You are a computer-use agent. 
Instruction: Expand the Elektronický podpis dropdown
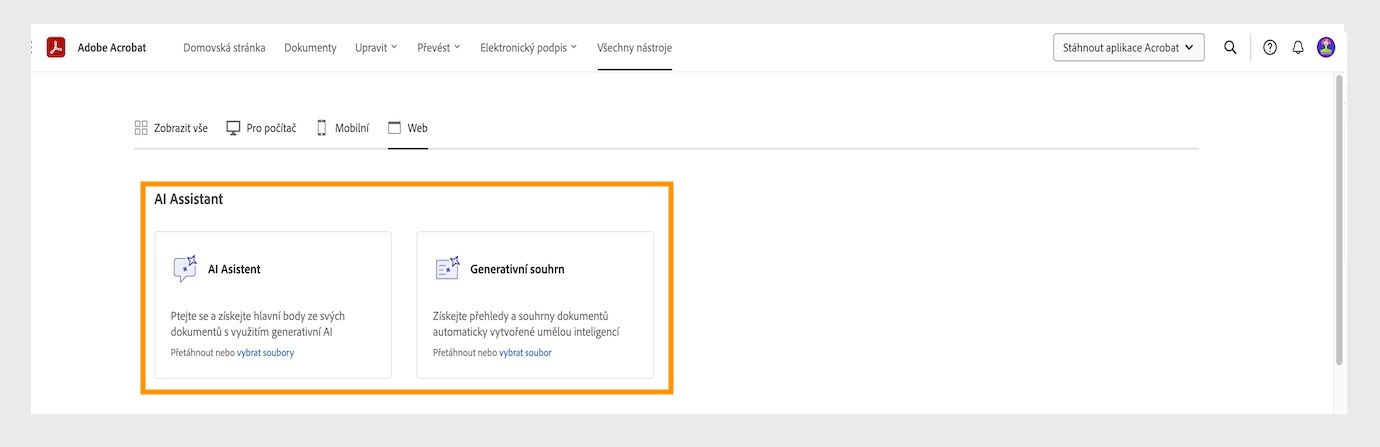coord(528,47)
